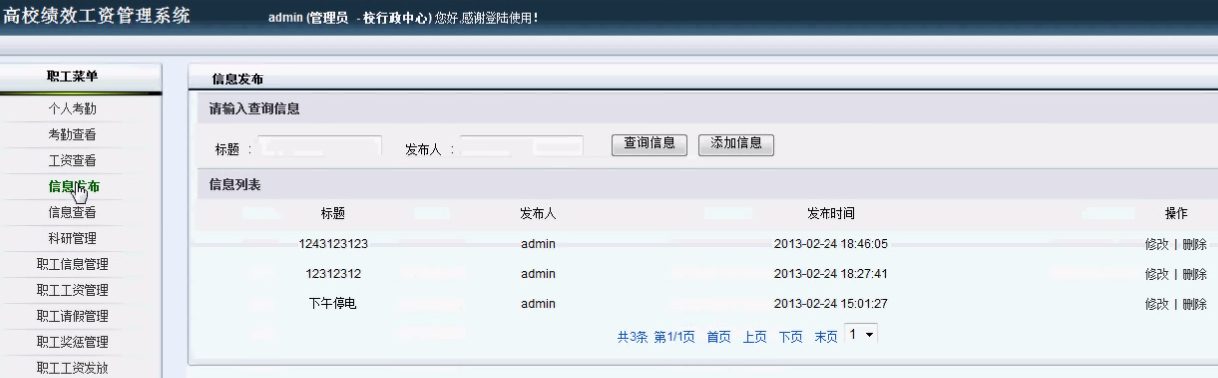
Task: Click the 发布时间 column header
Action: pyautogui.click(x=831, y=213)
